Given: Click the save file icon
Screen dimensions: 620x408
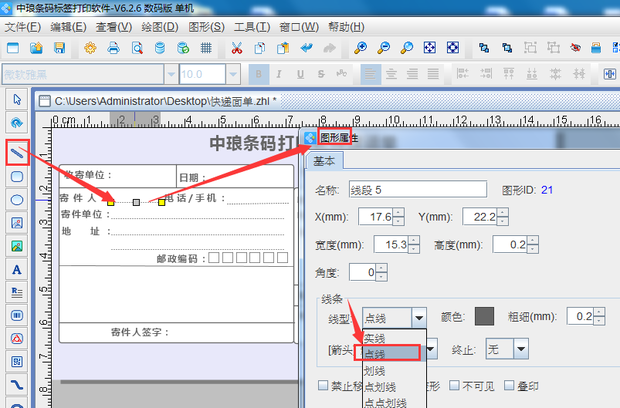Looking at the screenshot, I should click(61, 48).
